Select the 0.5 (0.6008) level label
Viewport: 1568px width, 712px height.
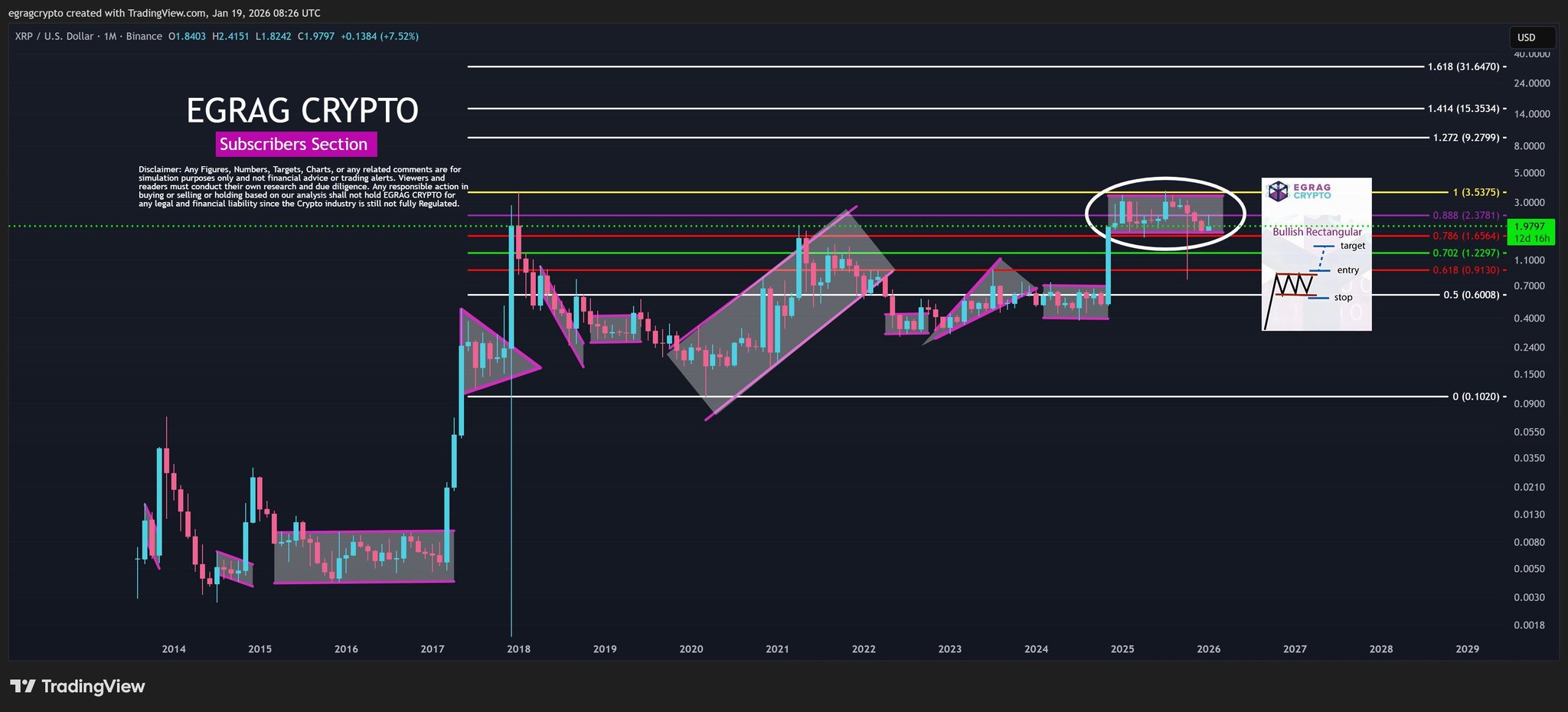1471,295
